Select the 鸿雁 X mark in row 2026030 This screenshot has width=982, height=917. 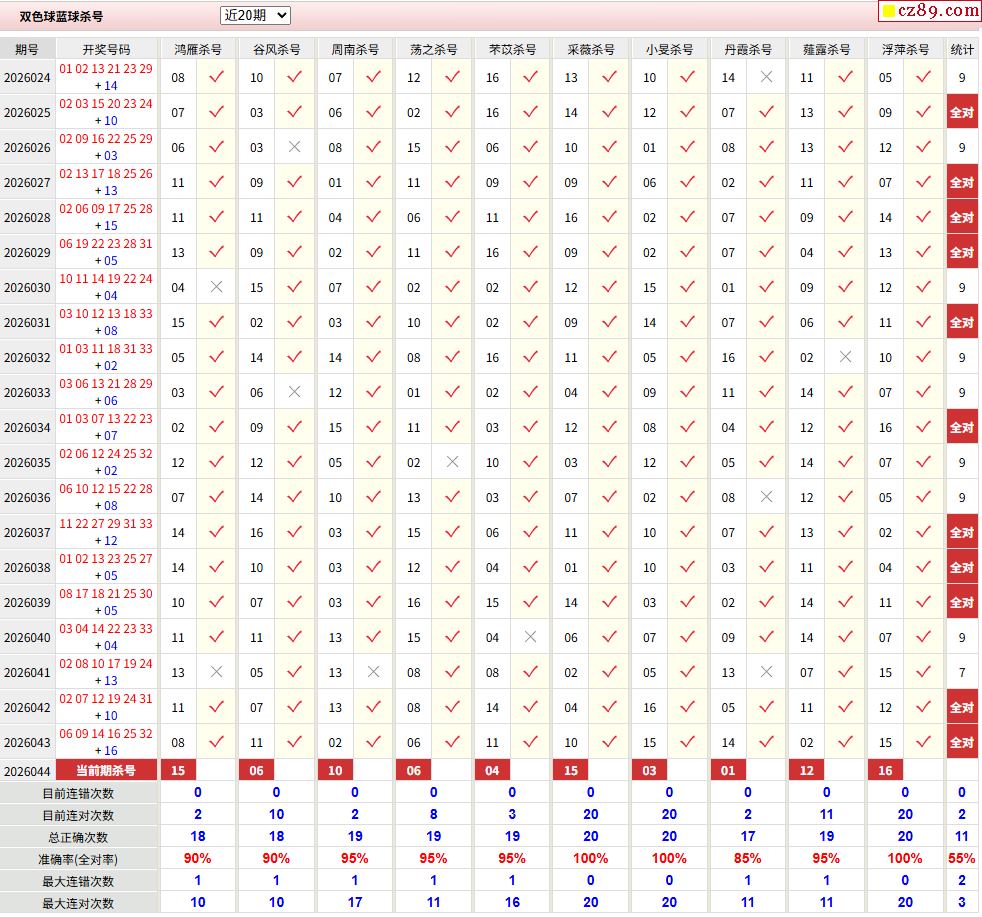tap(216, 287)
